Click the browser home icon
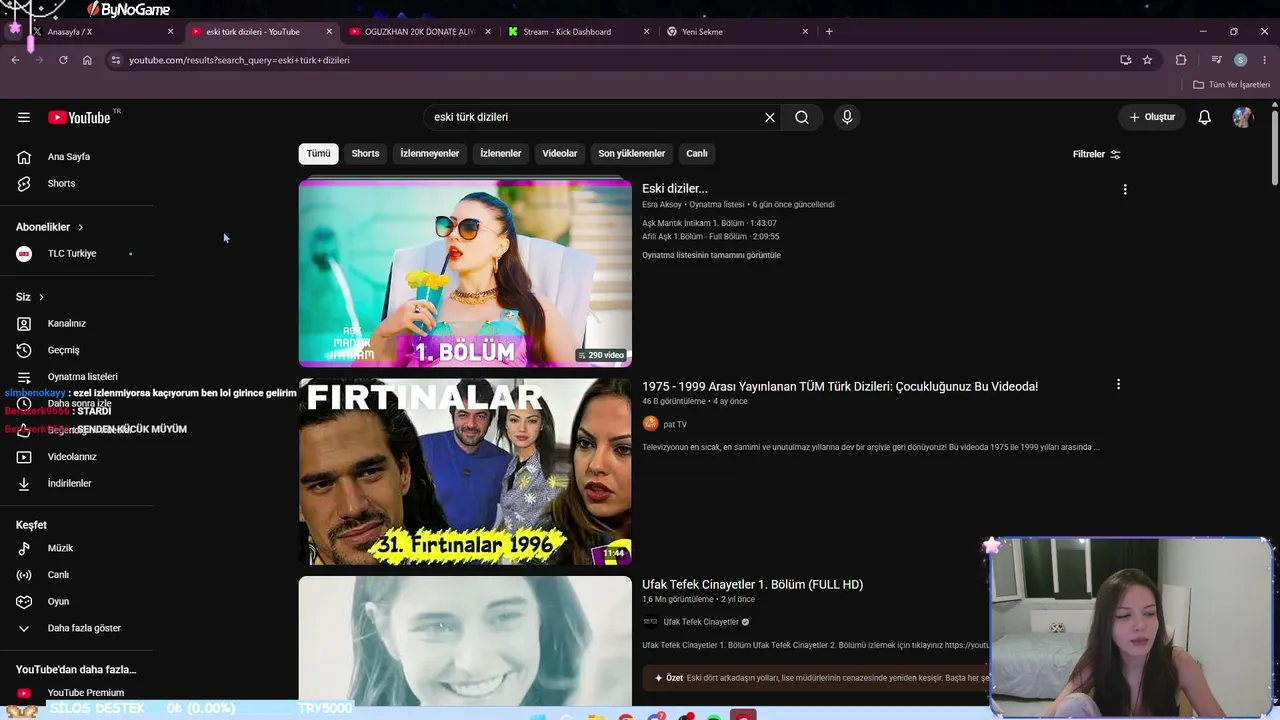The height and width of the screenshot is (720, 1280). [x=87, y=60]
